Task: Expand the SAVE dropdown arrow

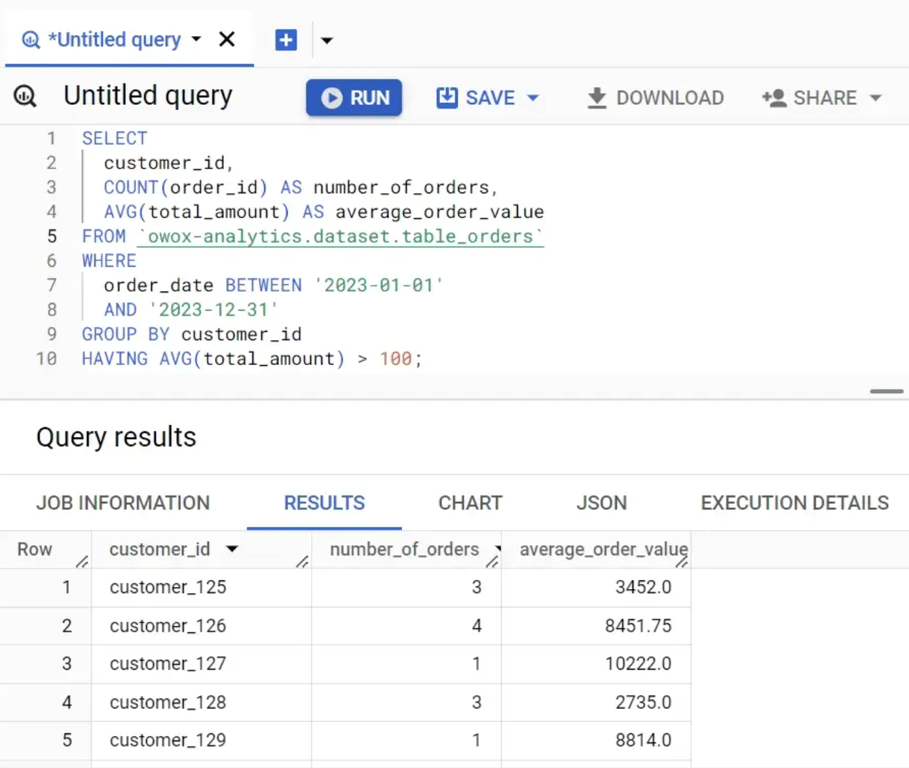Action: (533, 98)
